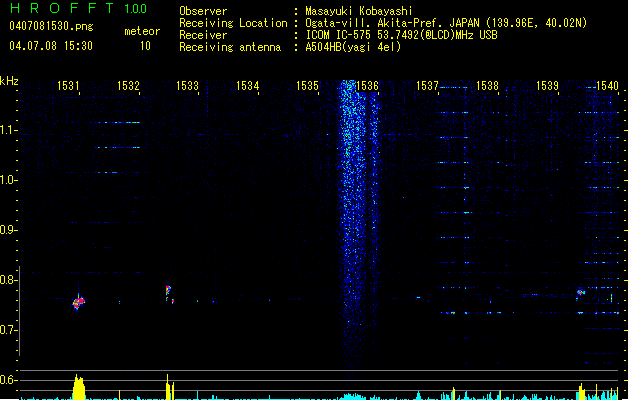The image size is (629, 400).
Task: Click the 1536 time marker
Action: 367,86
